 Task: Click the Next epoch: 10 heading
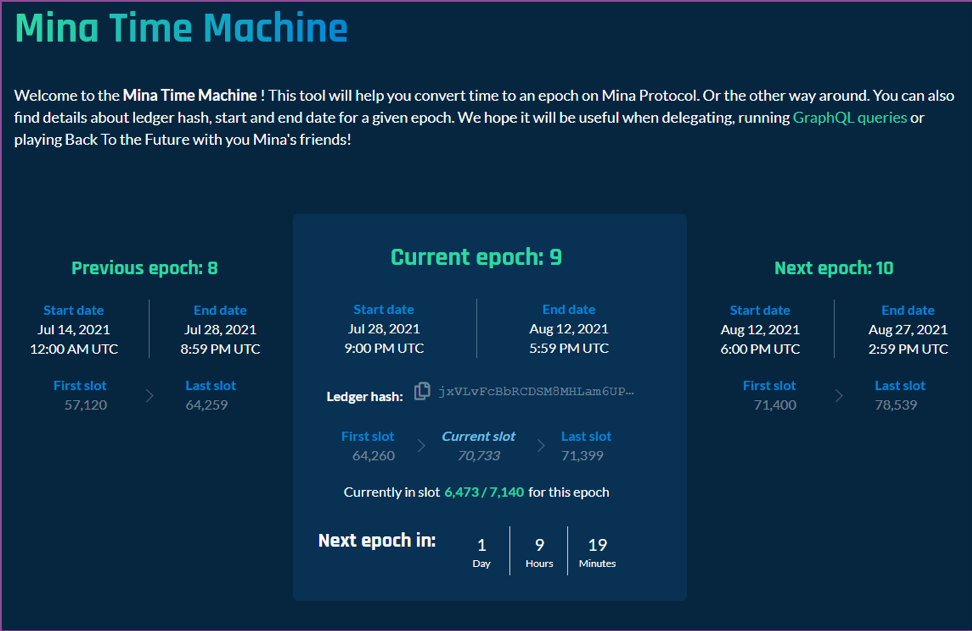click(834, 268)
